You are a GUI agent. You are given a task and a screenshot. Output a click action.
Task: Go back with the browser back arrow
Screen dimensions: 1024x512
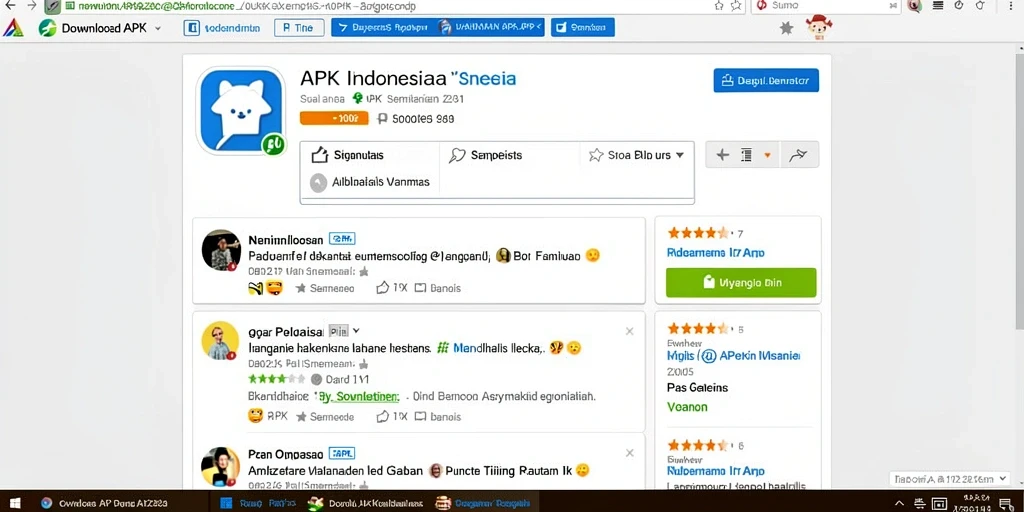click(10, 6)
